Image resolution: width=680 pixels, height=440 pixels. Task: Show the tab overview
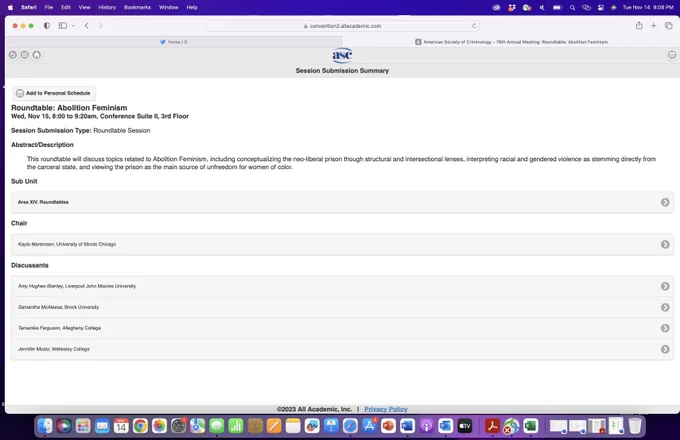click(668, 26)
